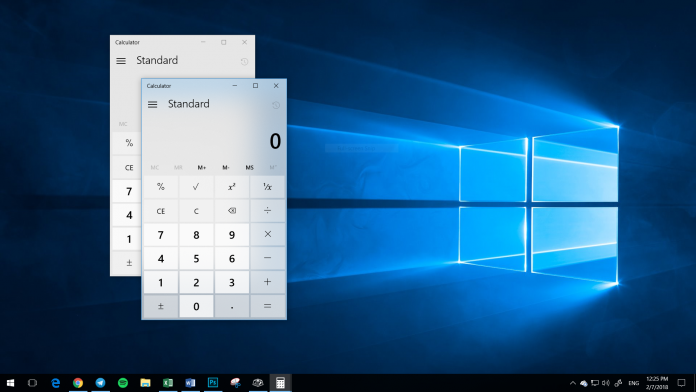The height and width of the screenshot is (392, 696).
Task: Open history in the front Calculator
Action: click(x=276, y=105)
